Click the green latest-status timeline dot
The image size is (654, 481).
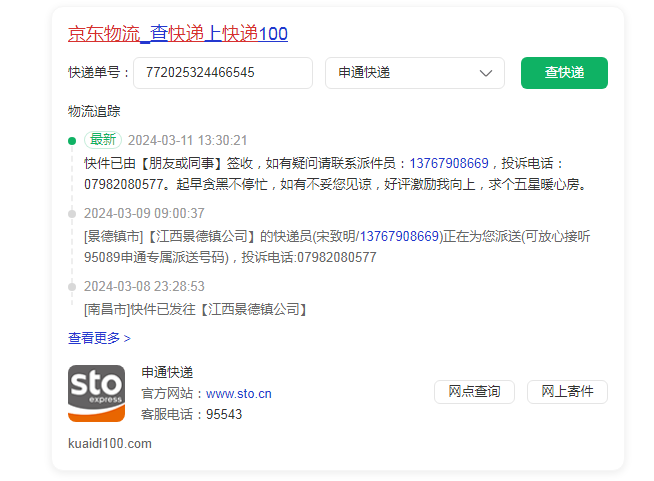pyautogui.click(x=72, y=141)
